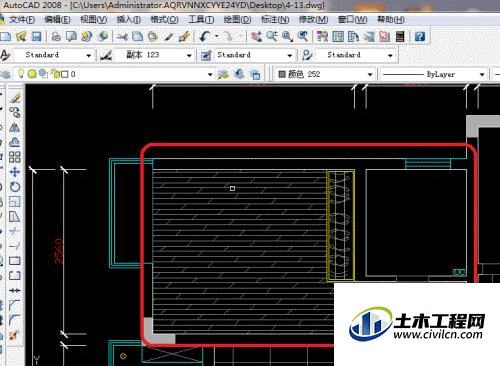Open the 修改(M) menu
Screen dimensions: 500x366
(x=313, y=20)
